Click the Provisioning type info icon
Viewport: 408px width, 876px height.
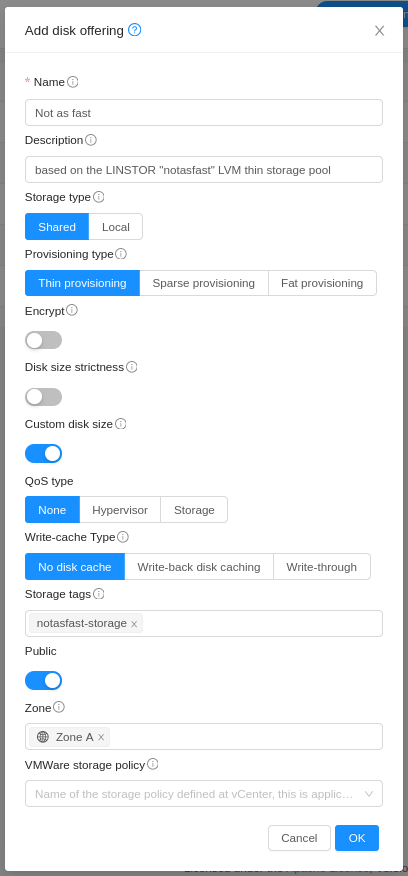(x=121, y=254)
